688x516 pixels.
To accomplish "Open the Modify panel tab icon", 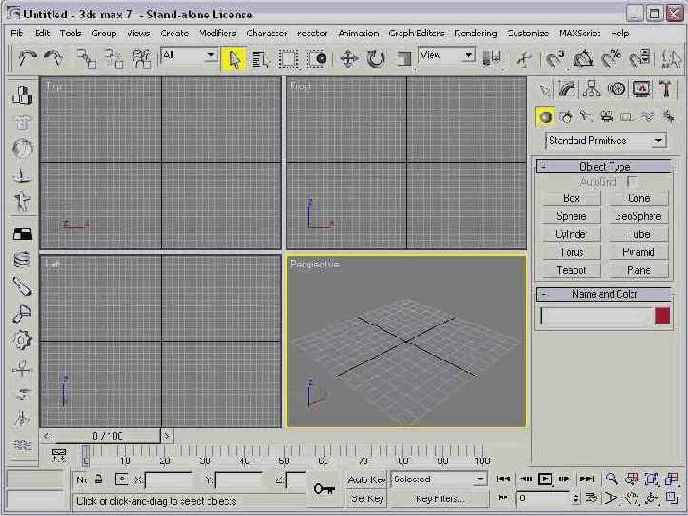I will [x=567, y=90].
